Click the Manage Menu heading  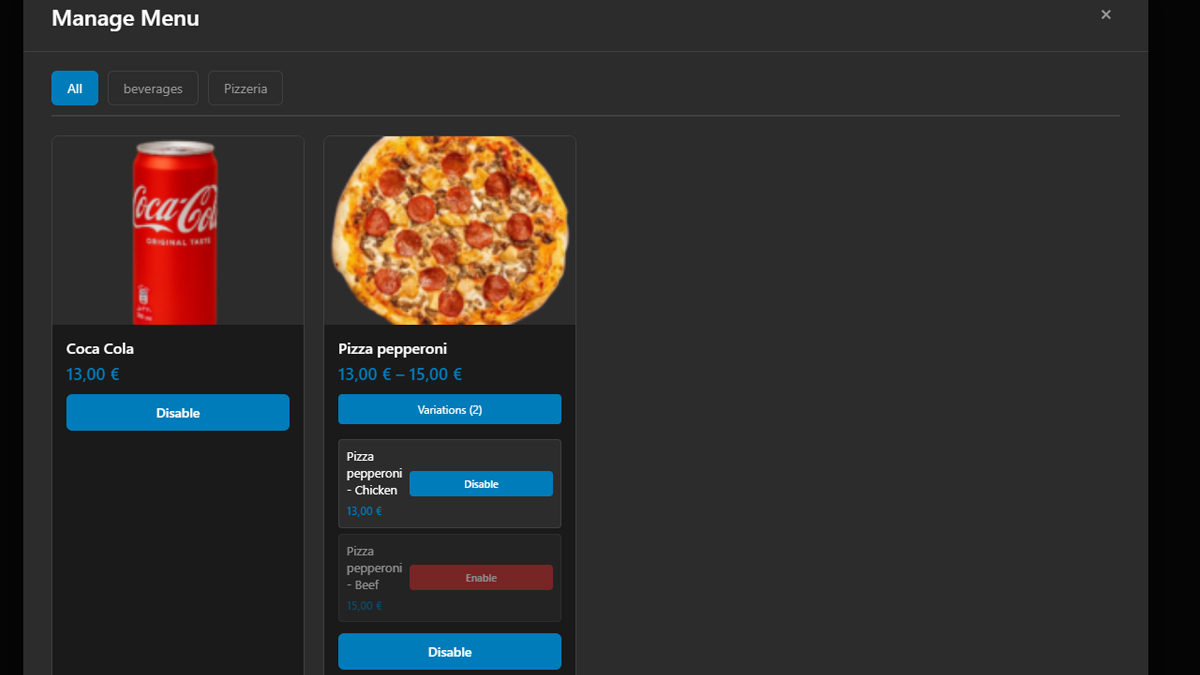pos(125,18)
